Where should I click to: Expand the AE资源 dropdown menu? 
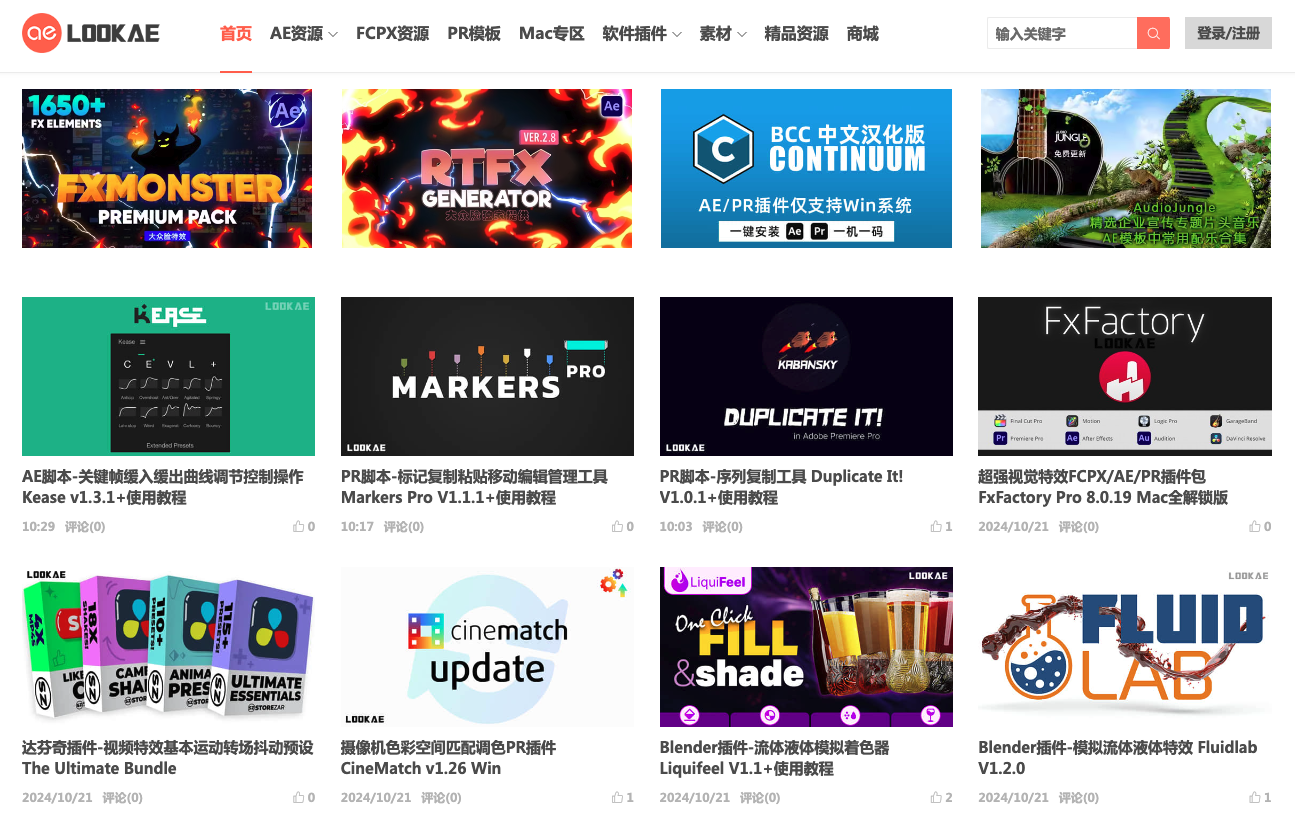[304, 34]
